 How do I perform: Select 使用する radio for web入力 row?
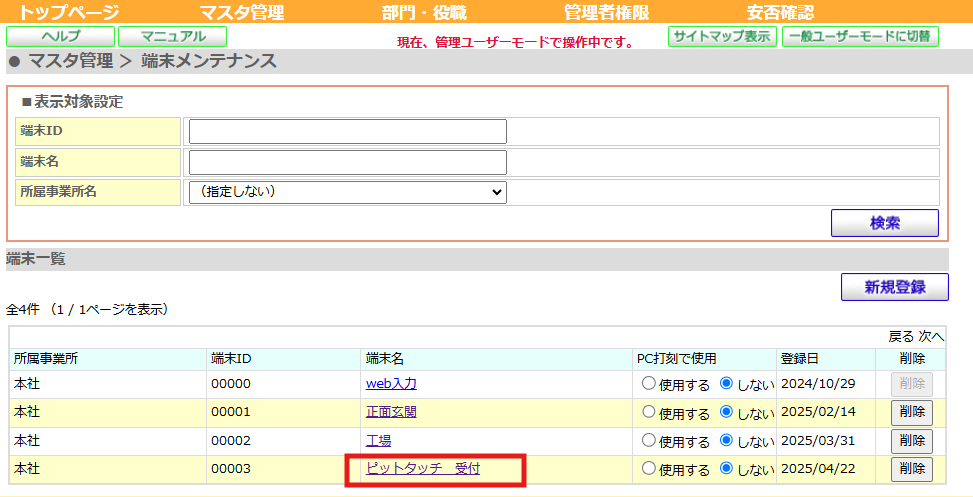649,383
